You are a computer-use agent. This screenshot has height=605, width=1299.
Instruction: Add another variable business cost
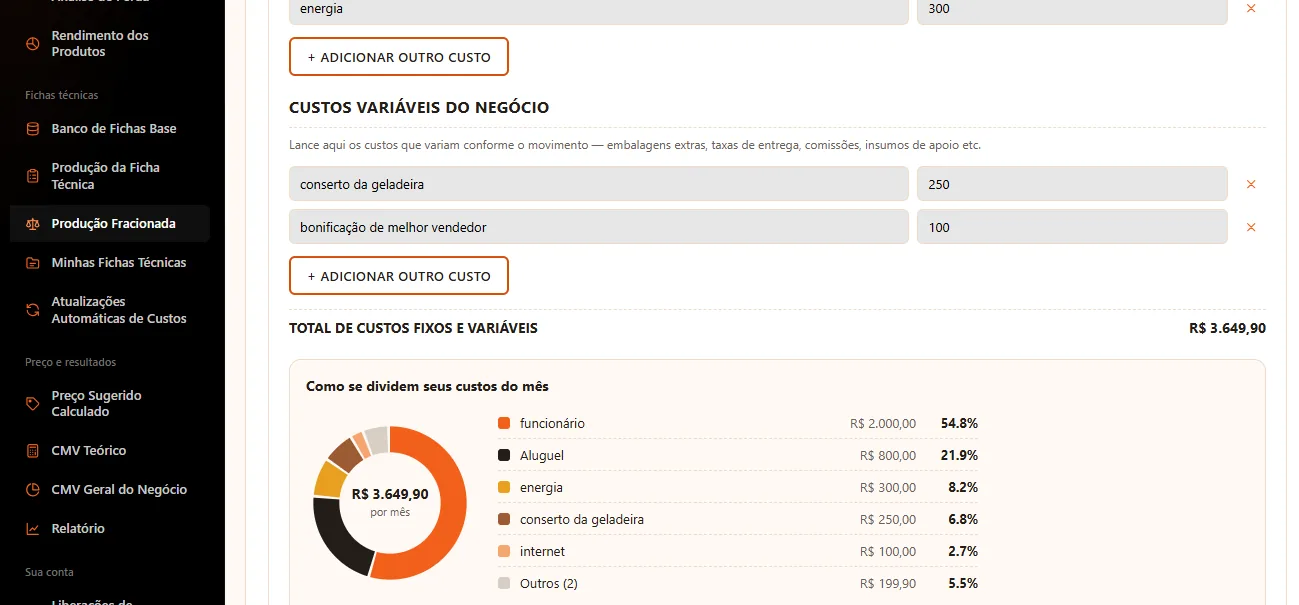pyautogui.click(x=399, y=276)
